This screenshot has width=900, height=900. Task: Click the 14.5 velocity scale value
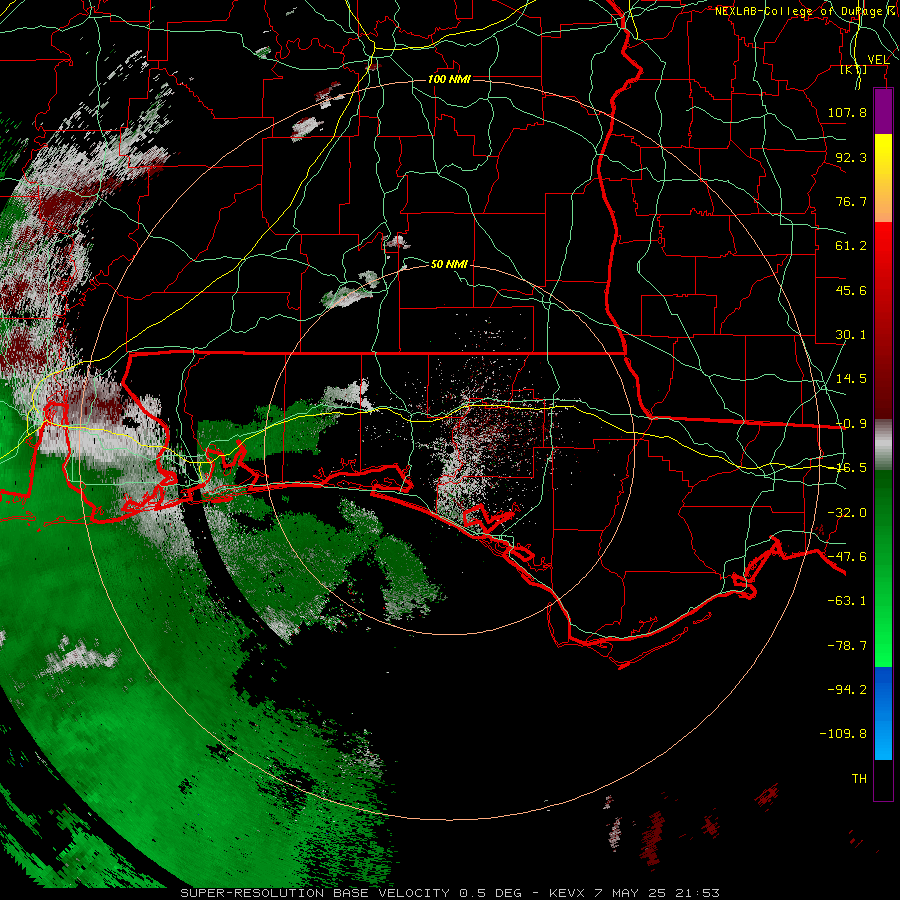coord(851,379)
